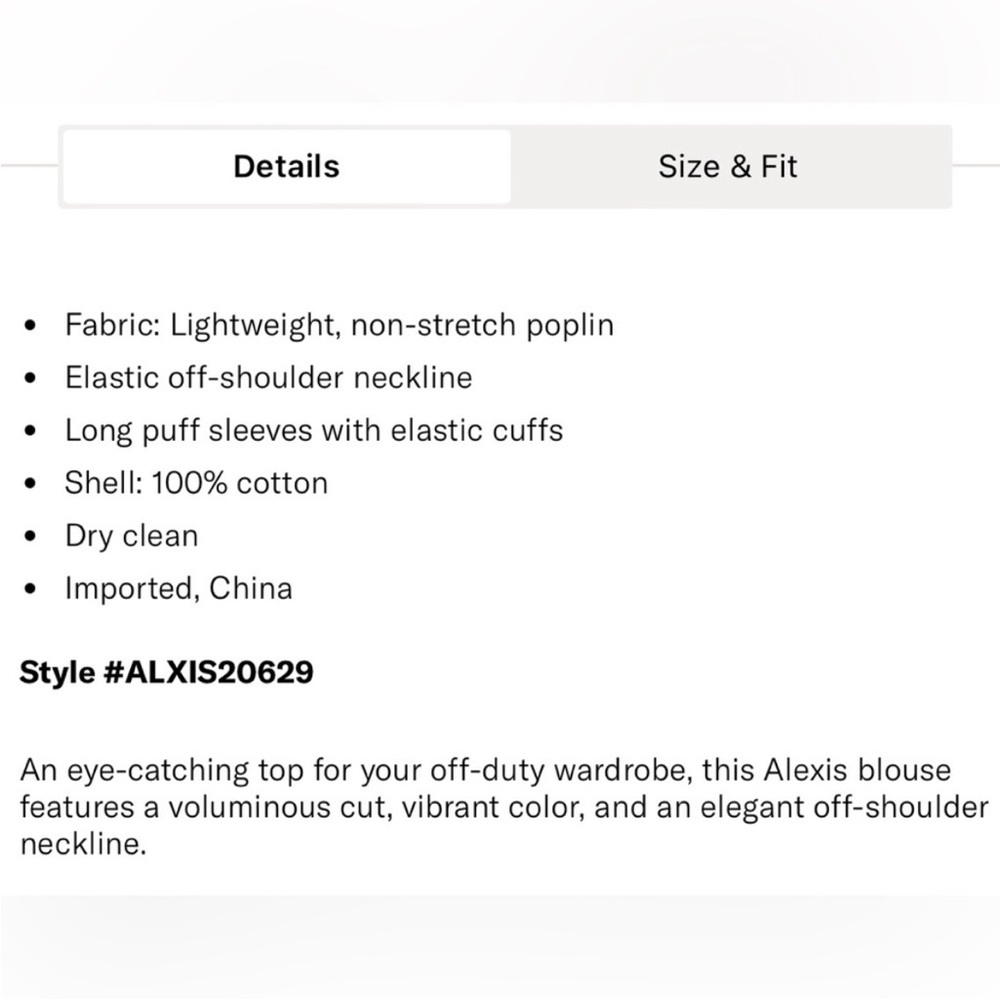Click the Style #ALXIS20629 number
Screen dimensions: 1000x1000
(166, 673)
